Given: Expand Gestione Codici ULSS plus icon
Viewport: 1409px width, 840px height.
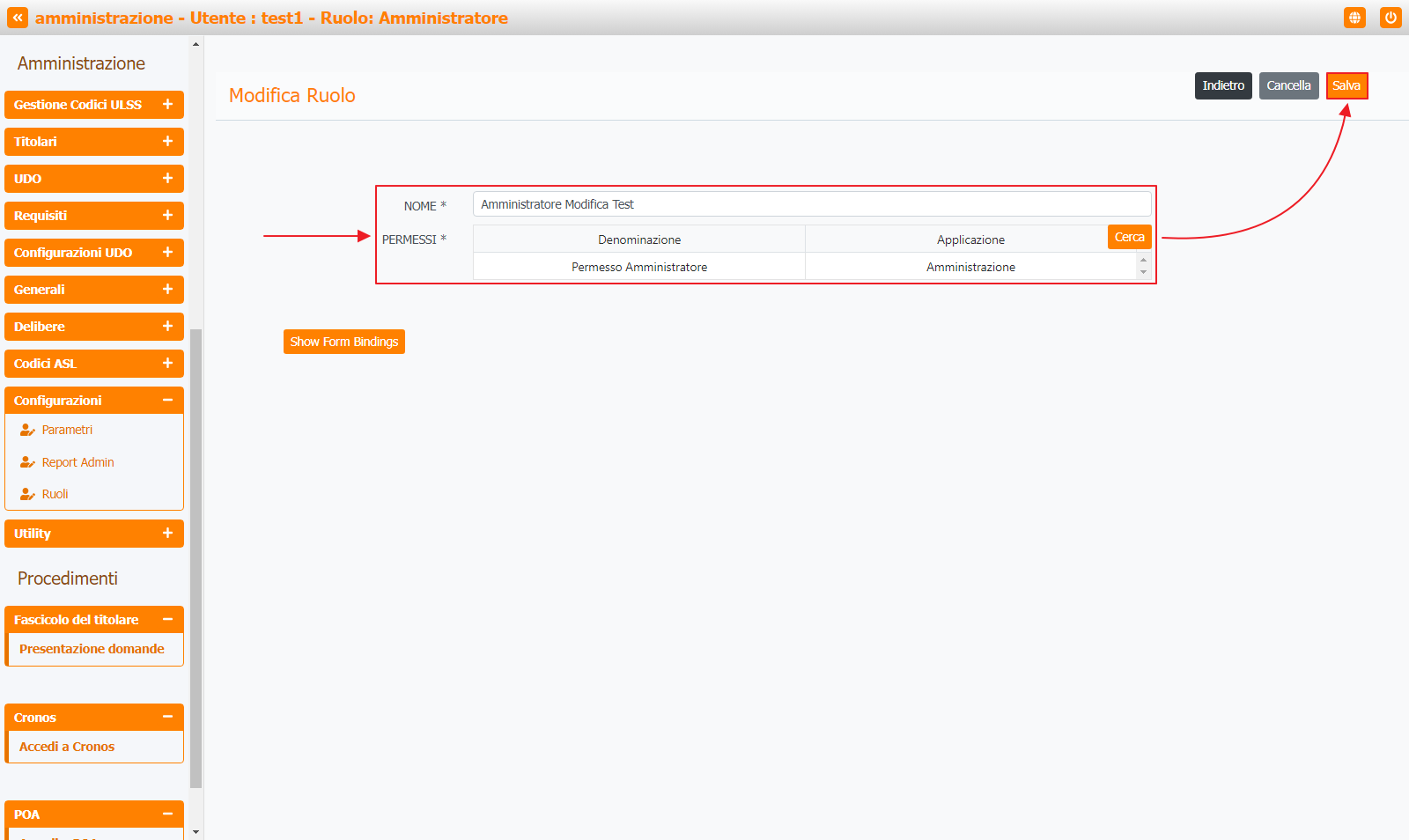Looking at the screenshot, I should [167, 104].
